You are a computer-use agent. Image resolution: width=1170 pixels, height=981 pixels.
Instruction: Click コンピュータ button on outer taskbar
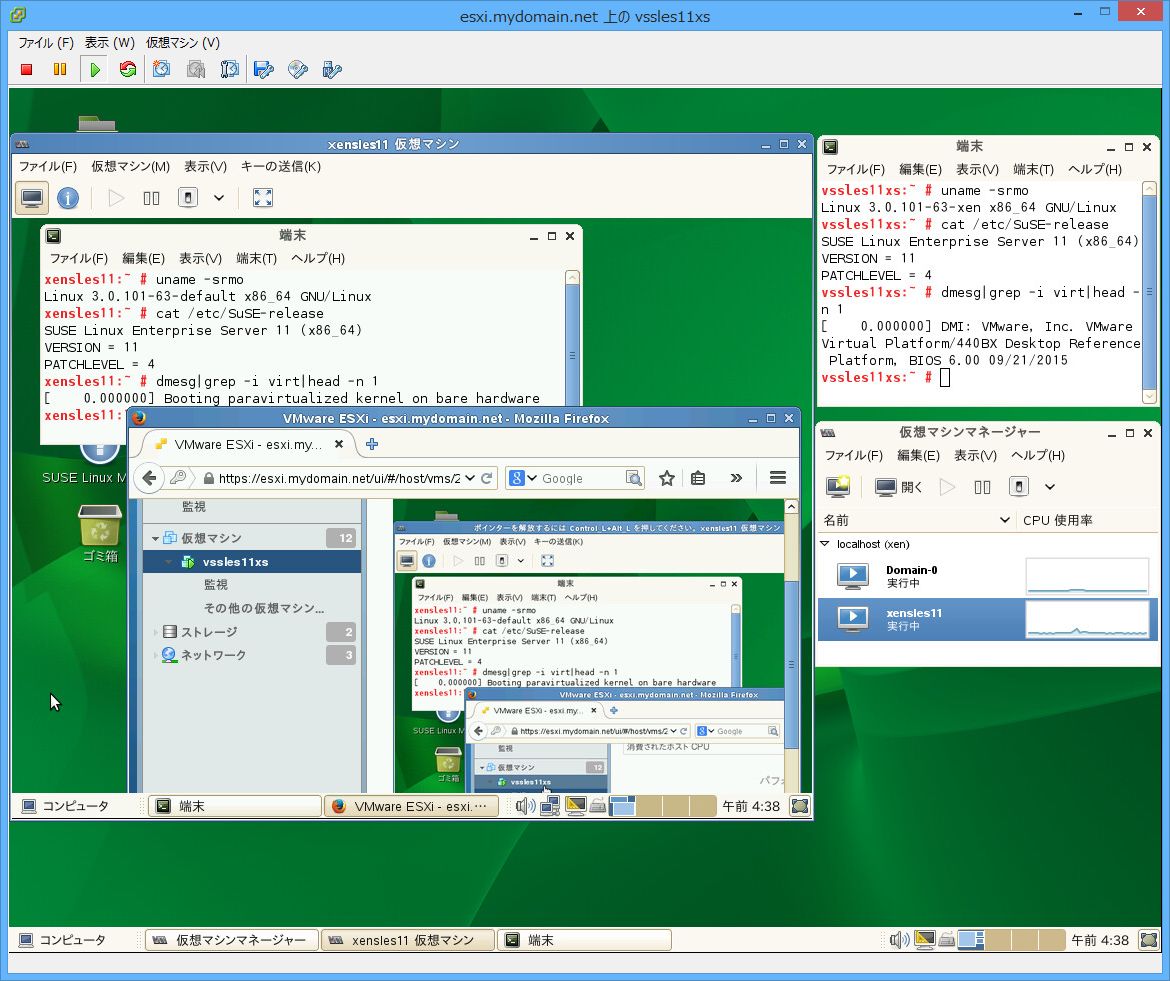pyautogui.click(x=63, y=940)
